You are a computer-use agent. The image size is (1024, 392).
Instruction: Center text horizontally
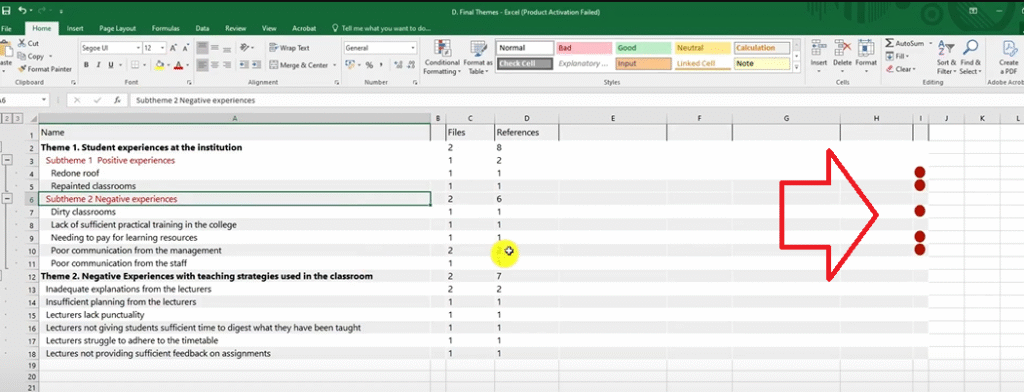tap(215, 65)
